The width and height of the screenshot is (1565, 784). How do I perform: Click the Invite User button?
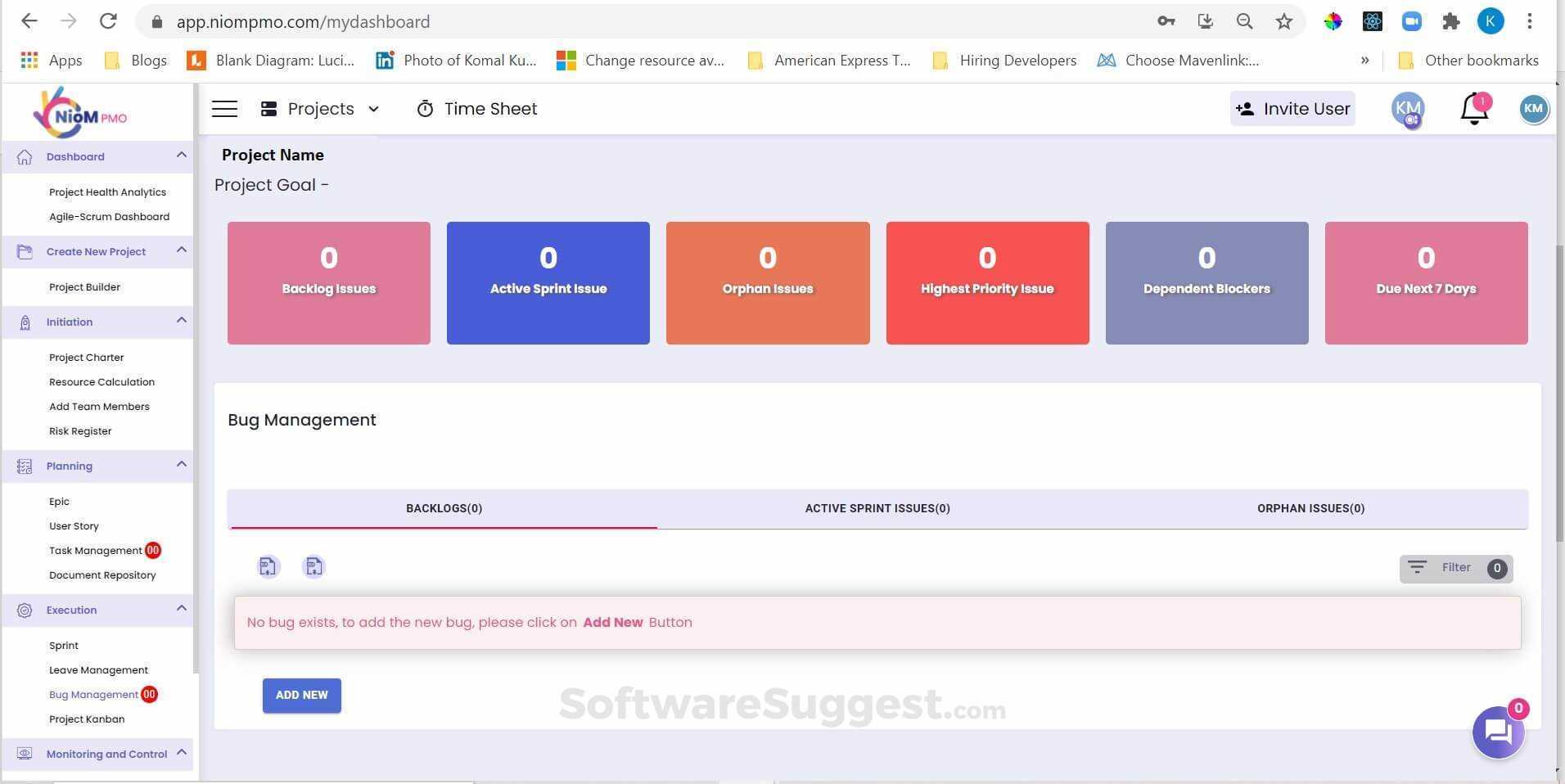pos(1292,108)
